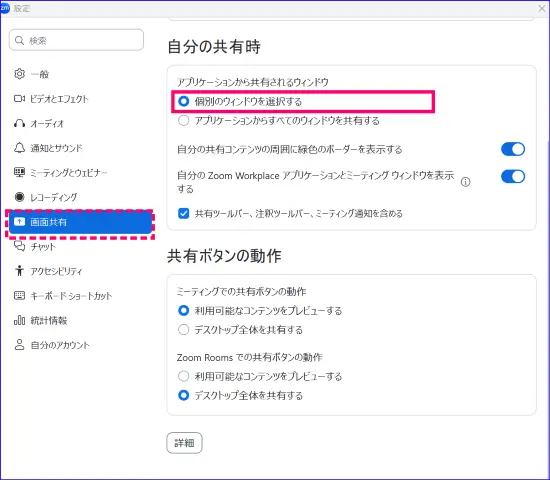Click the chat bubble icon for チャット
Screen dimensions: 550x480
pyautogui.click(x=19, y=246)
